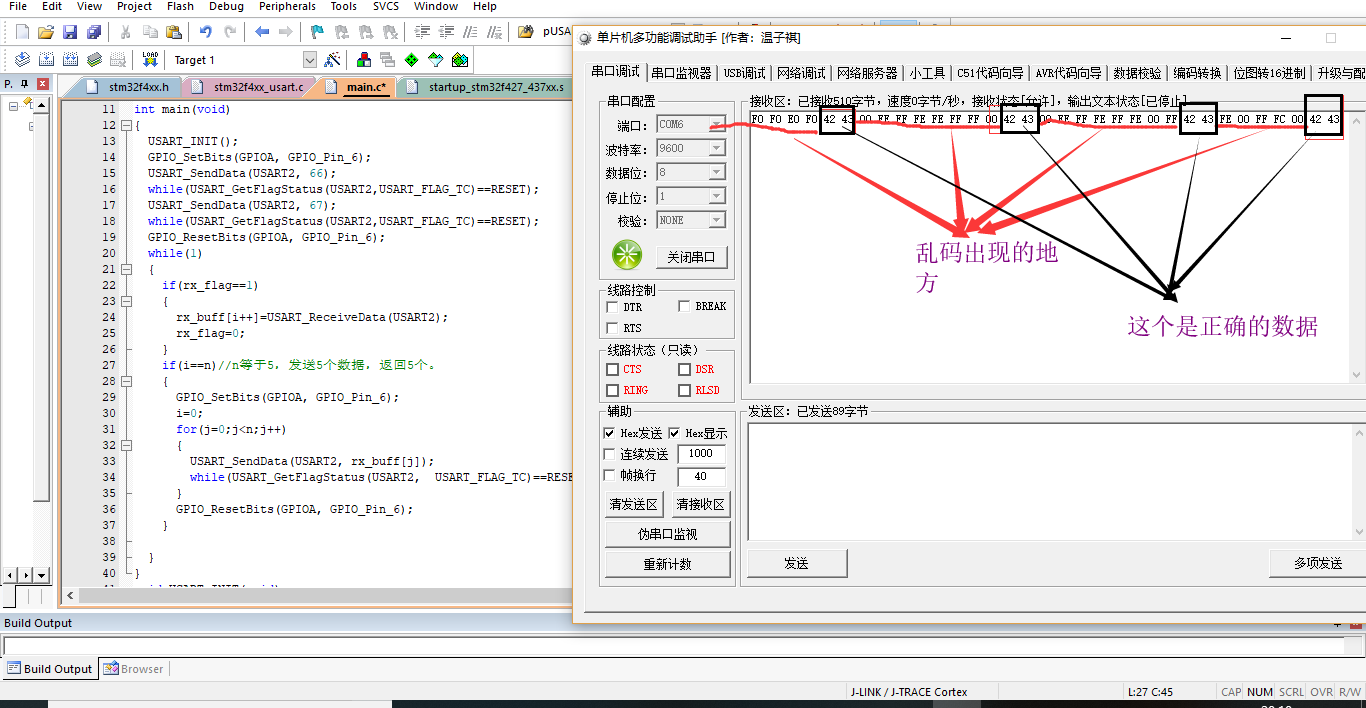
Task: Click the Build target icon
Action: pyautogui.click(x=46, y=60)
